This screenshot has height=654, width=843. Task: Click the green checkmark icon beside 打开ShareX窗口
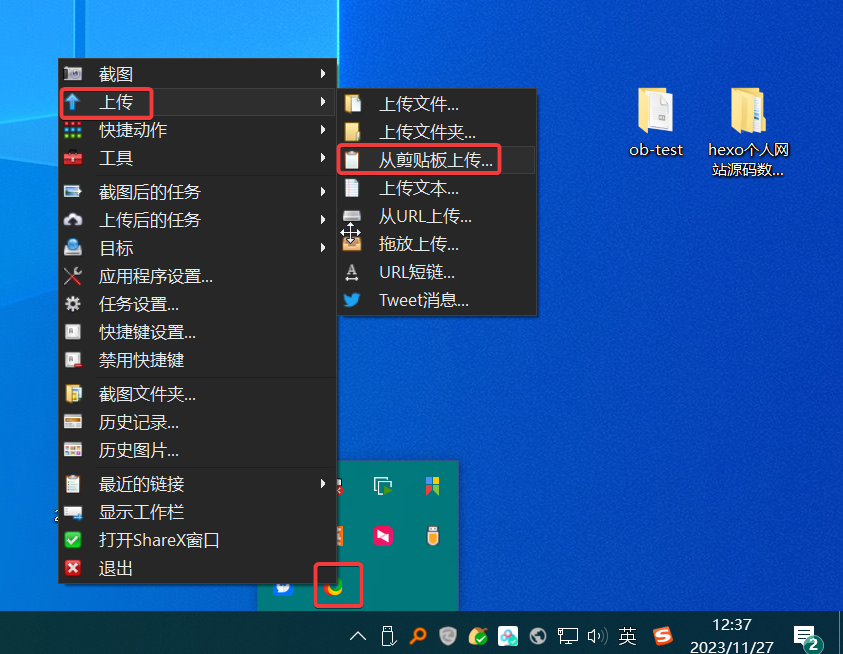[73, 540]
